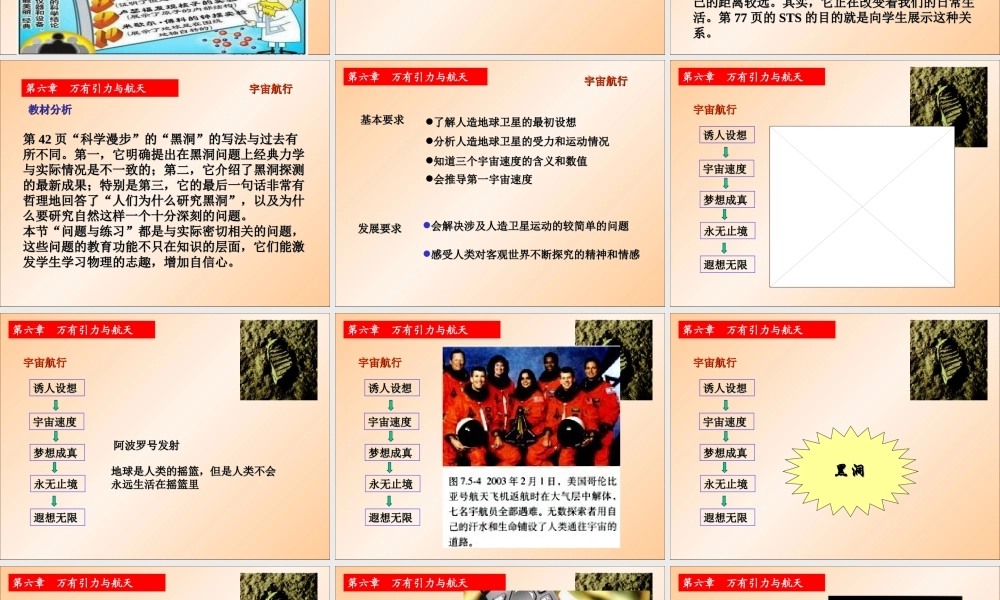Click the yellow 黑洞 starburst shape
Image resolution: width=1000 pixels, height=600 pixels.
pyautogui.click(x=850, y=471)
